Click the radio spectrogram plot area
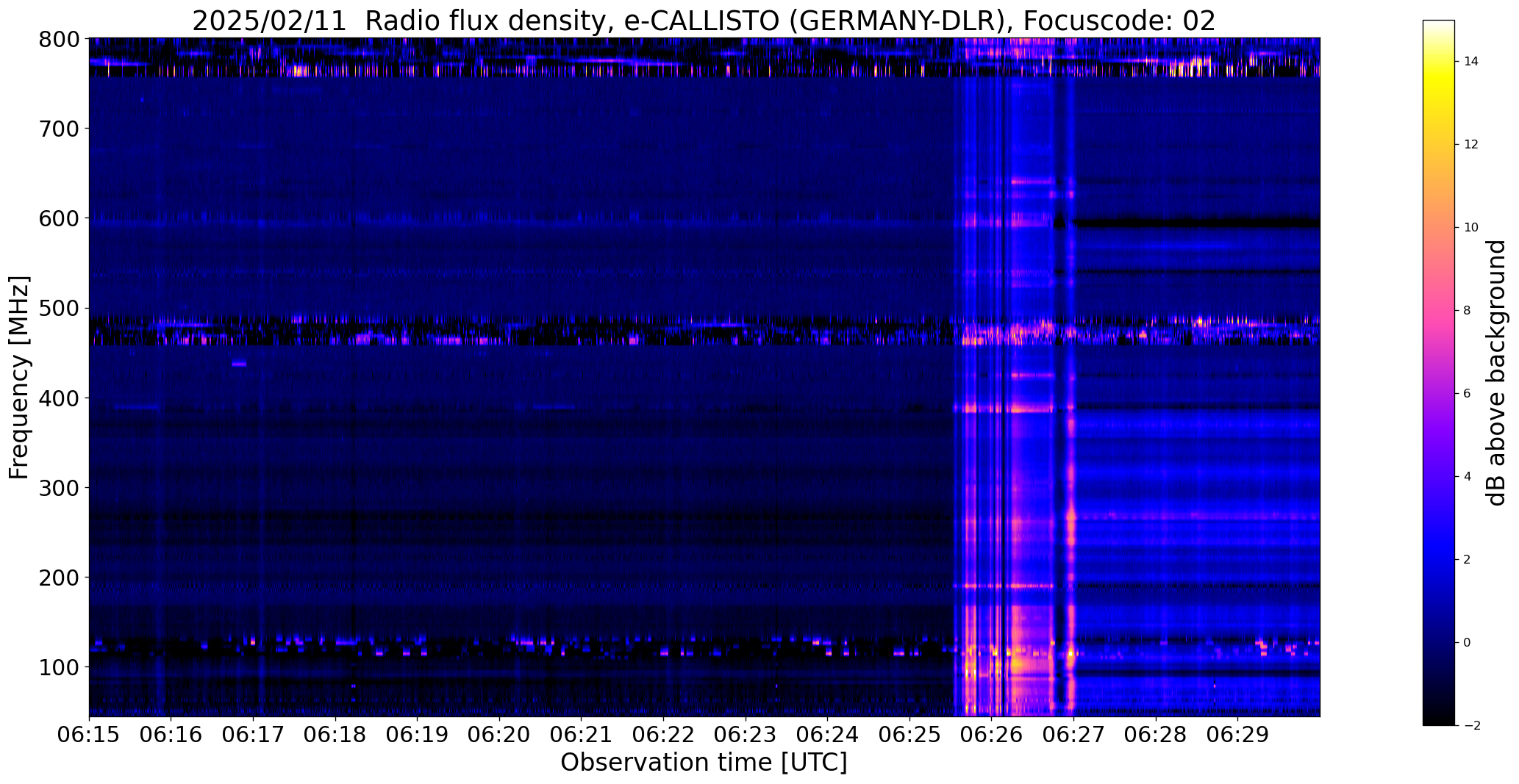 pyautogui.click(x=704, y=377)
